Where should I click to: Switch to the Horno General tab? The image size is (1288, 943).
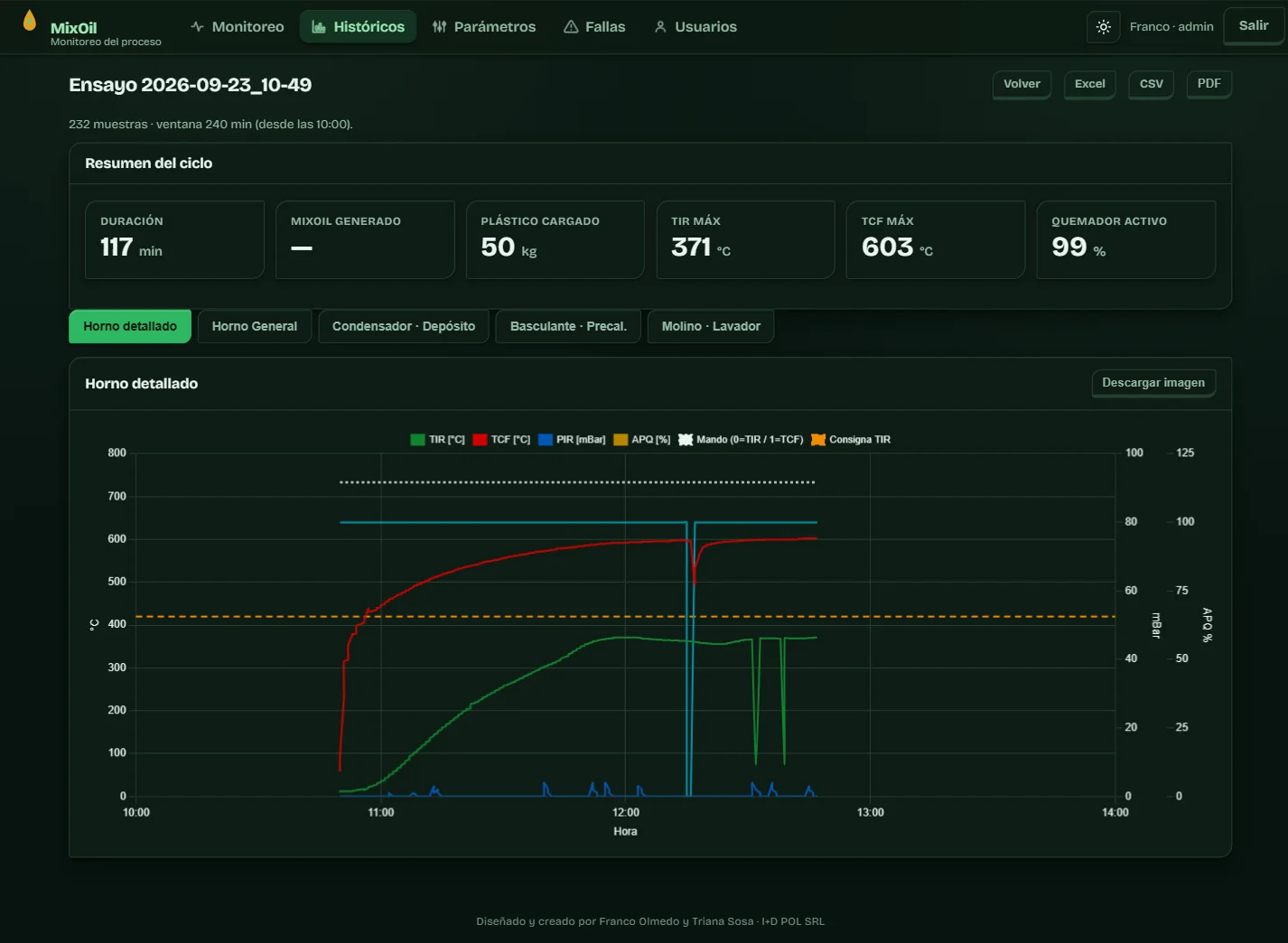tap(255, 326)
